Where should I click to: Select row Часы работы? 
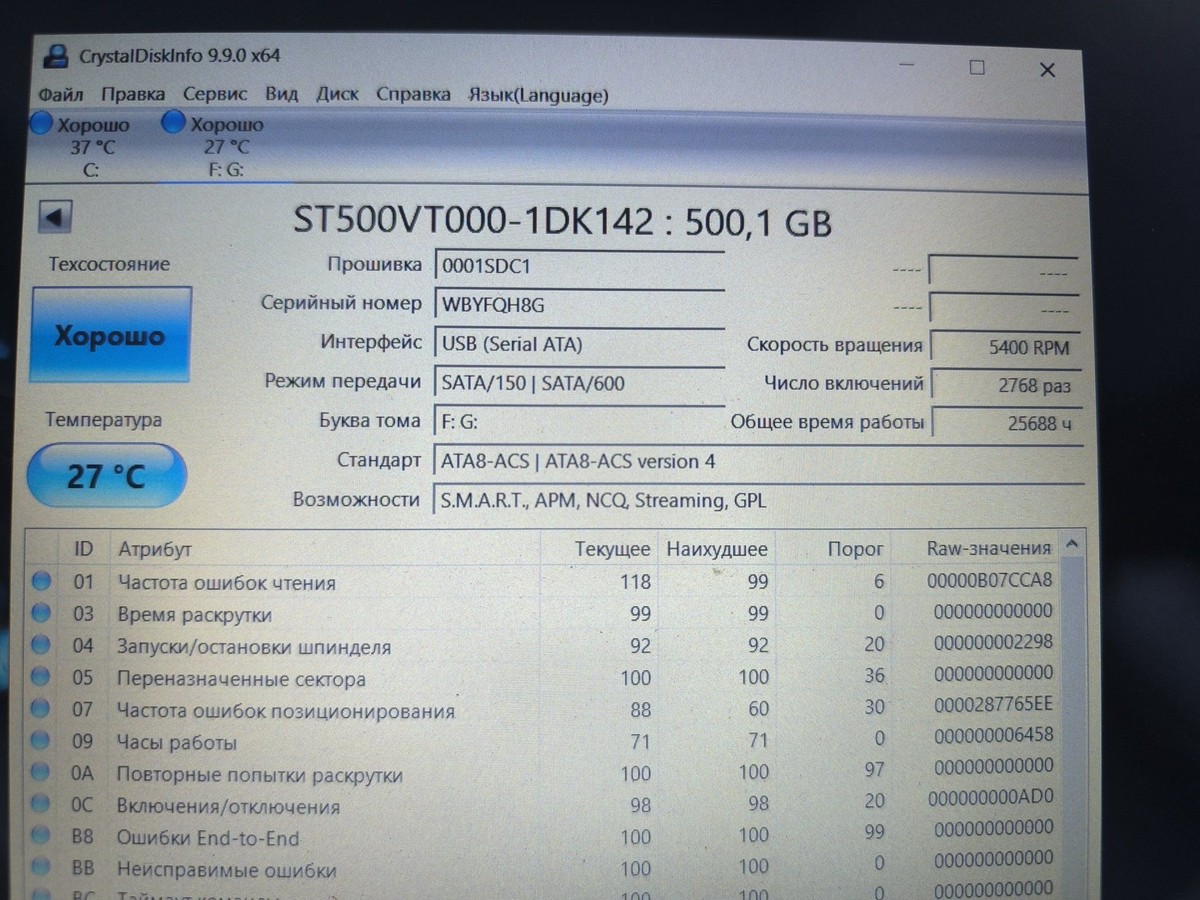click(x=542, y=741)
